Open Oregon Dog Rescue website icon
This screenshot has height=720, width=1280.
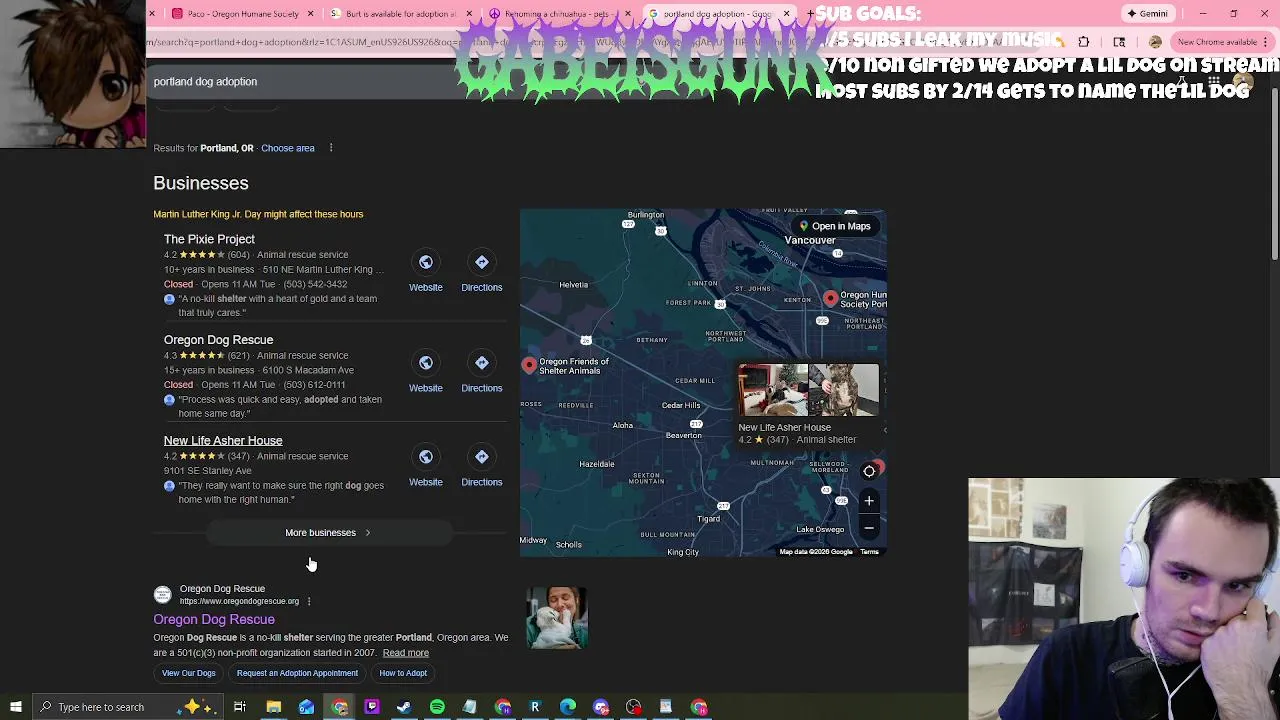click(425, 363)
